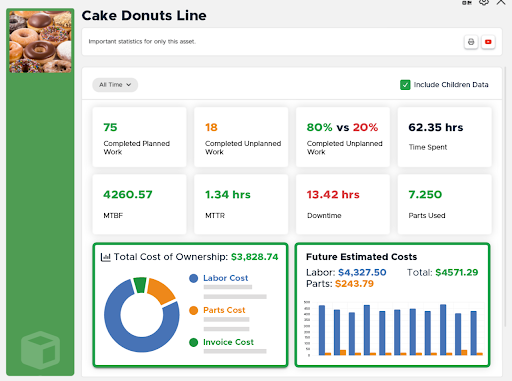Click the 80% vs 20% comparison card
Screen dimensions: 512x381
point(343,137)
